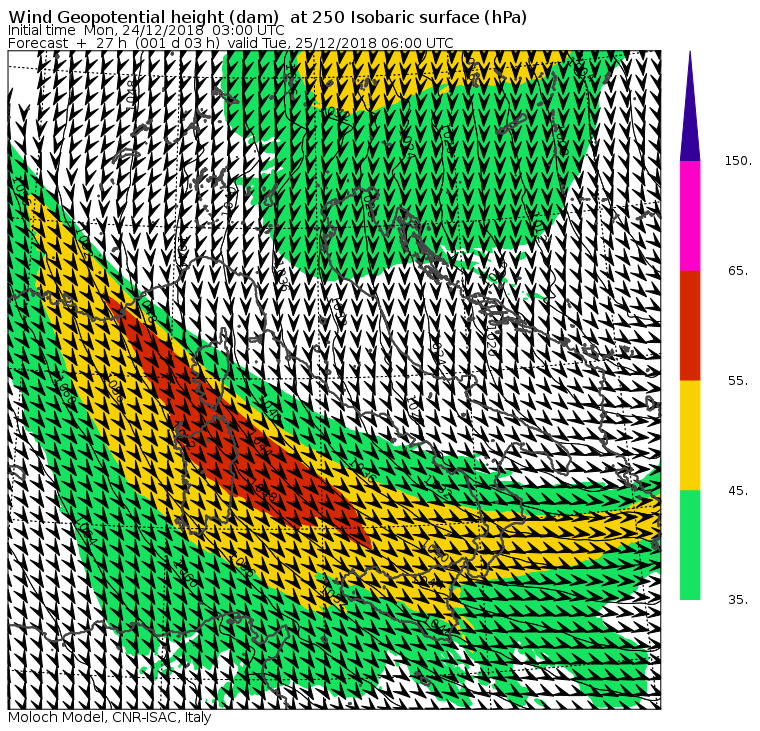The height and width of the screenshot is (731, 760).
Task: Click the 'Initial time Mon, 24/12/2018' line
Action: [146, 31]
